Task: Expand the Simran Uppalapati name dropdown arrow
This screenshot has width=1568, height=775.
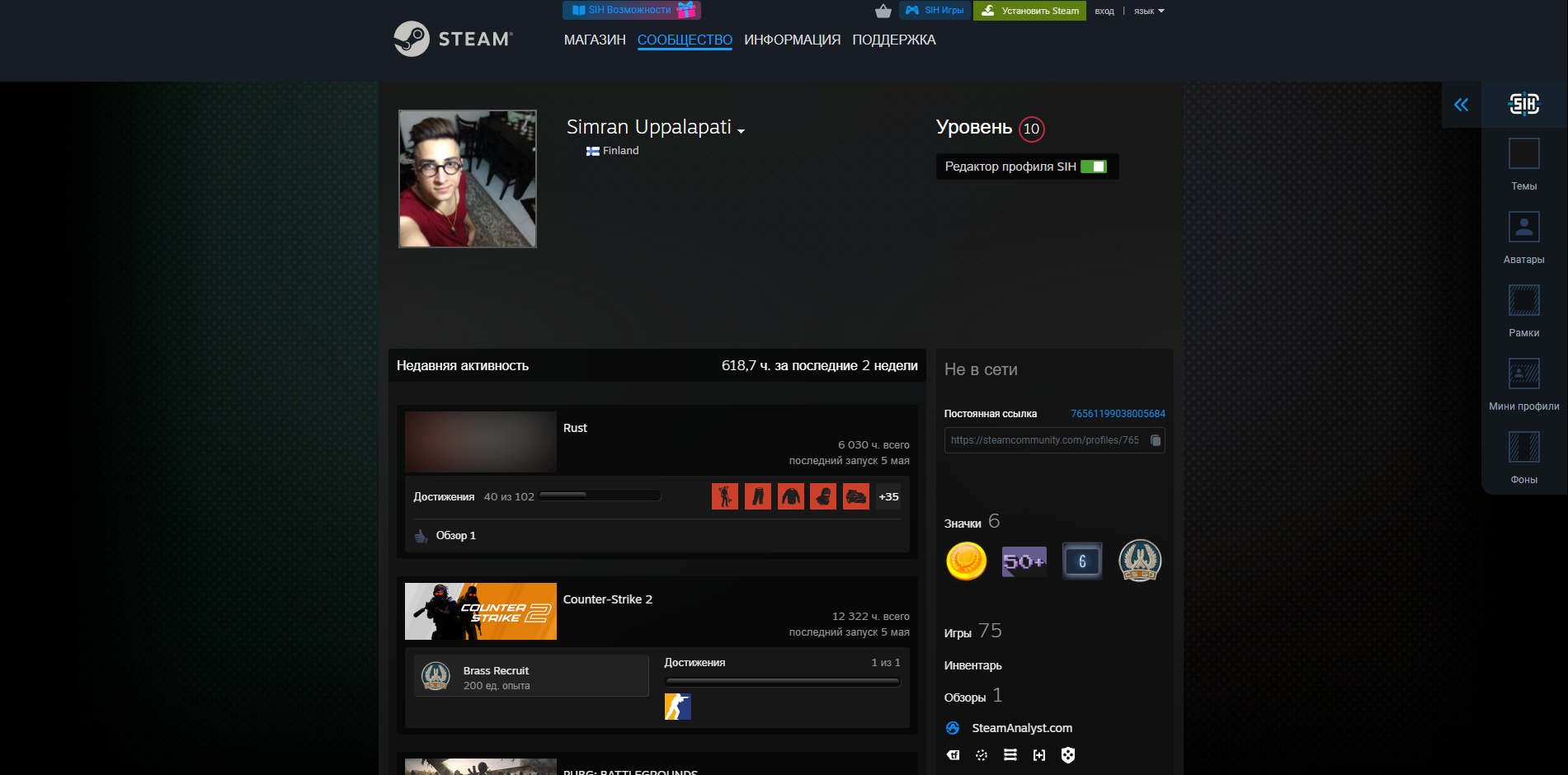Action: pyautogui.click(x=741, y=130)
